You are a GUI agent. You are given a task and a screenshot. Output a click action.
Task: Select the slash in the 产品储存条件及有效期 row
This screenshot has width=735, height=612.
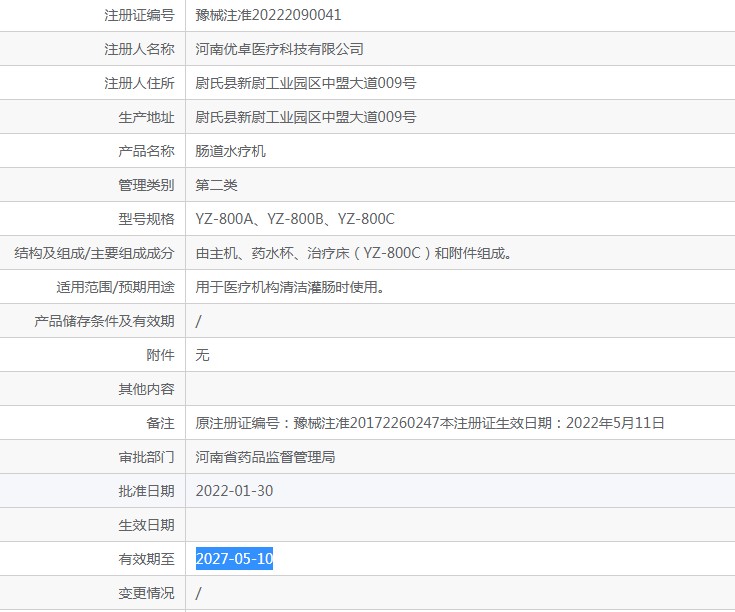pyautogui.click(x=198, y=321)
